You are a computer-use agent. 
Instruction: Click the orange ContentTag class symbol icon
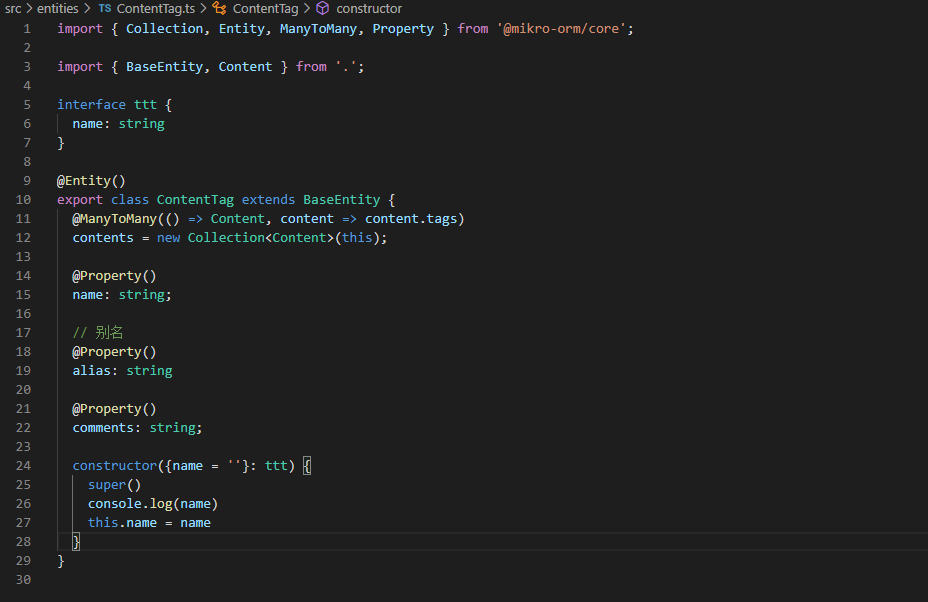(220, 8)
